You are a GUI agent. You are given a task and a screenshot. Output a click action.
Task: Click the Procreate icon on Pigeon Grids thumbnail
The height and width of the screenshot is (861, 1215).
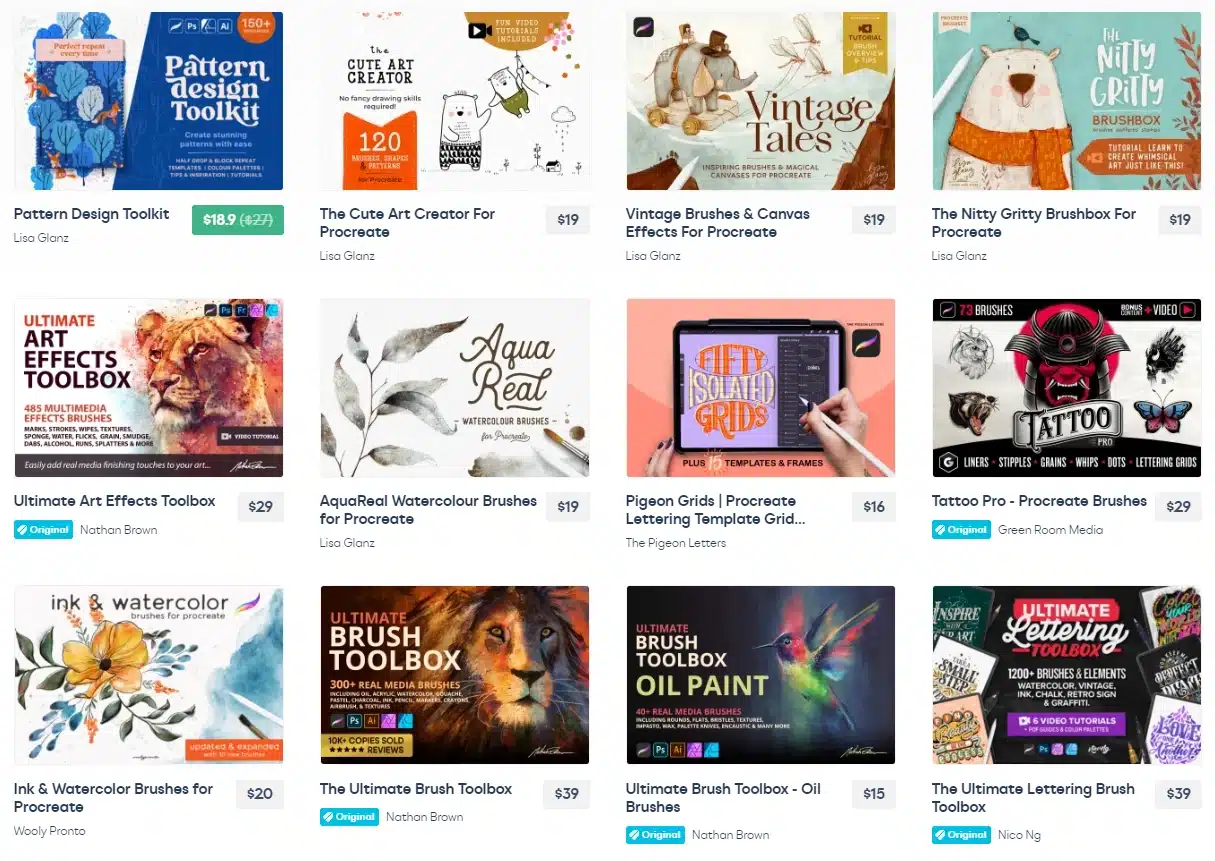(865, 344)
